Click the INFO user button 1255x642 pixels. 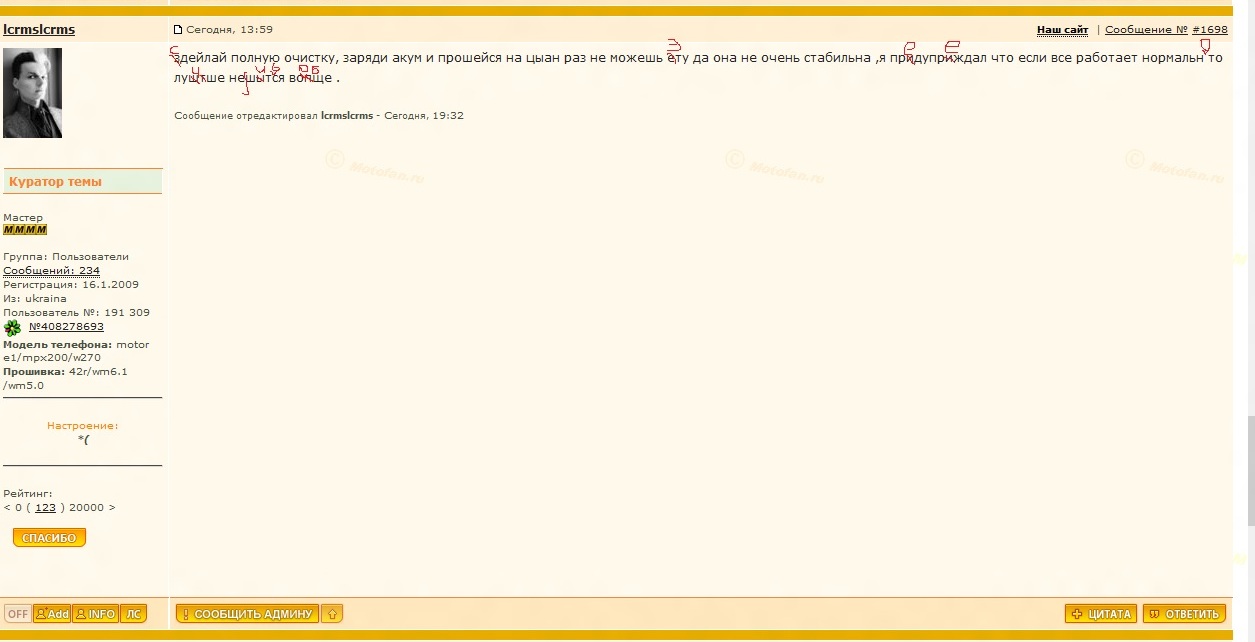pyautogui.click(x=95, y=614)
